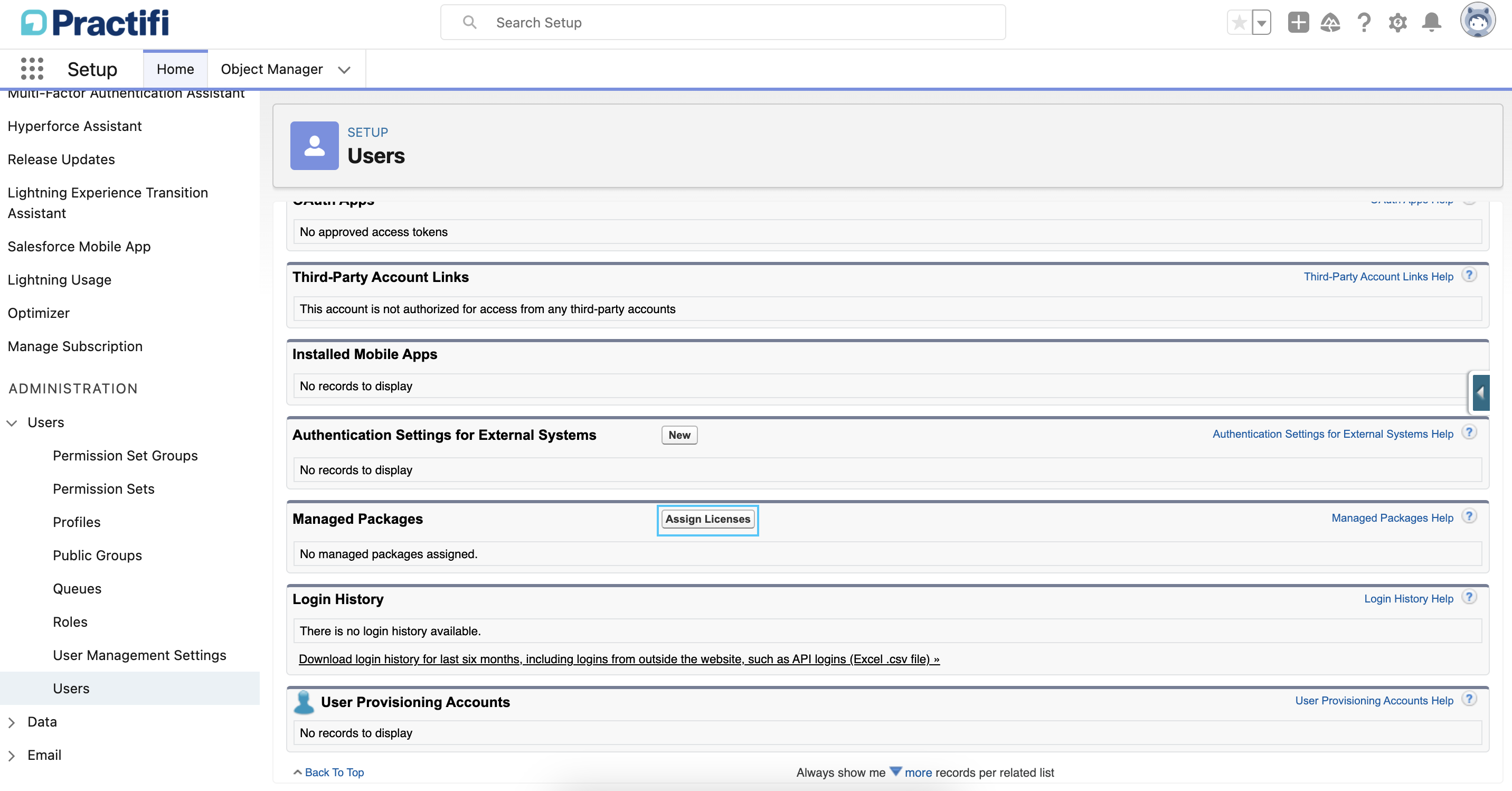Click the Back To Top link

point(334,772)
